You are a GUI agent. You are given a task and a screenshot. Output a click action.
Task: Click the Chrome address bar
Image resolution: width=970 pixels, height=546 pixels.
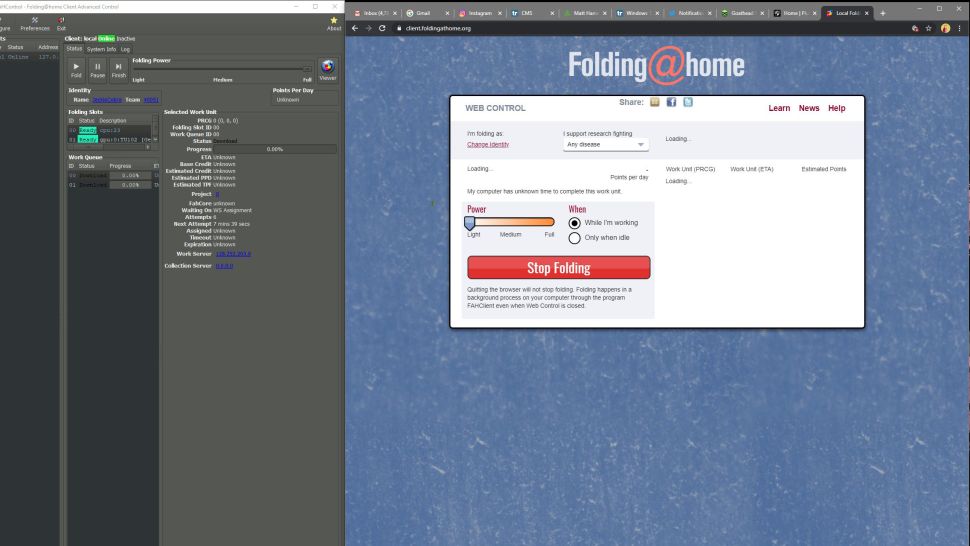tap(650, 28)
